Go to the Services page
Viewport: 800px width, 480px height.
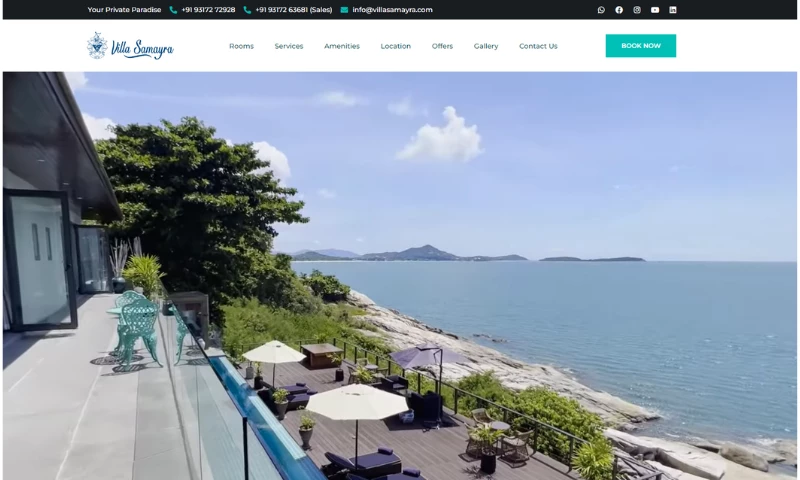pyautogui.click(x=289, y=46)
